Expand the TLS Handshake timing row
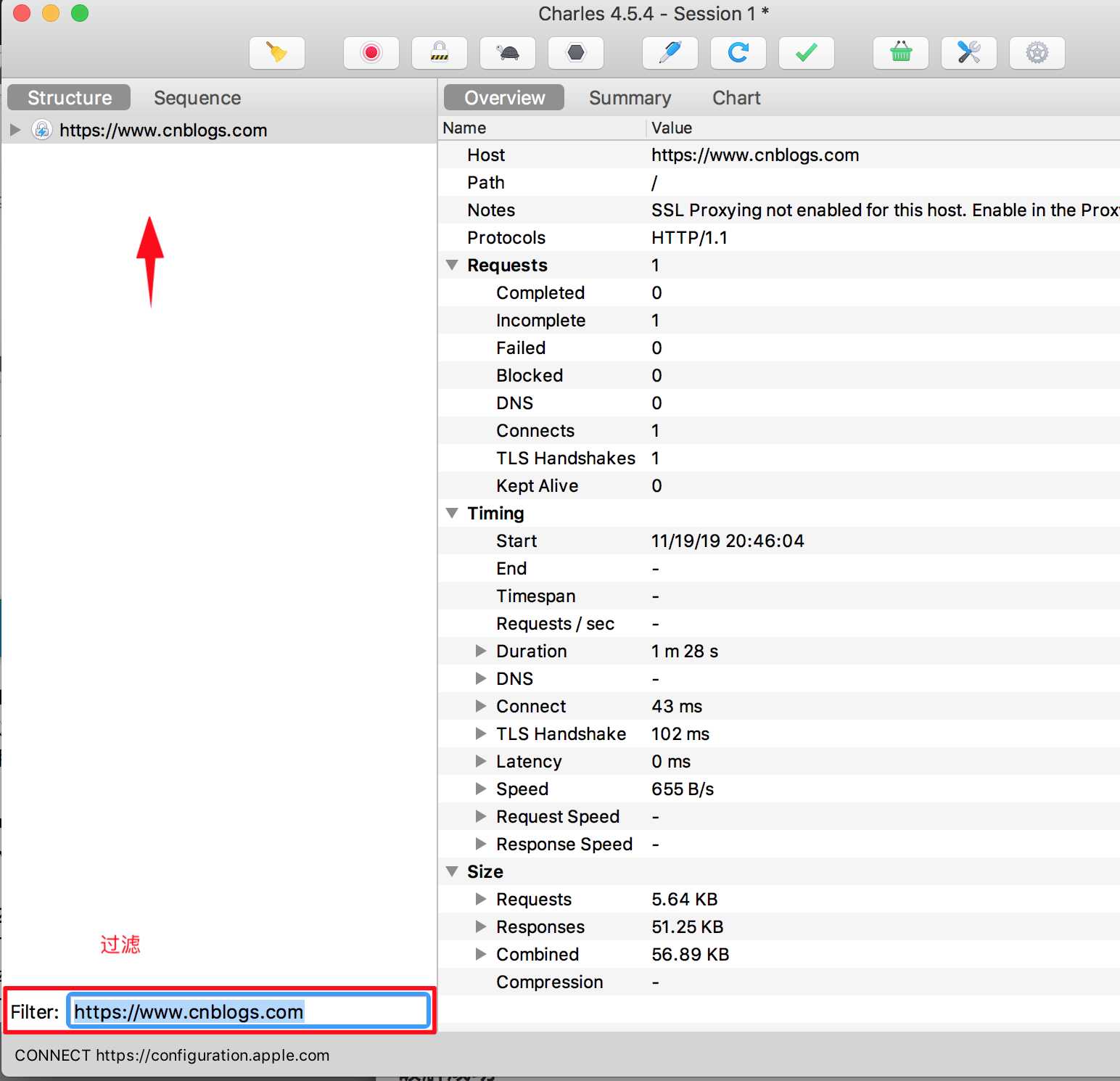The height and width of the screenshot is (1081, 1120). coord(480,733)
